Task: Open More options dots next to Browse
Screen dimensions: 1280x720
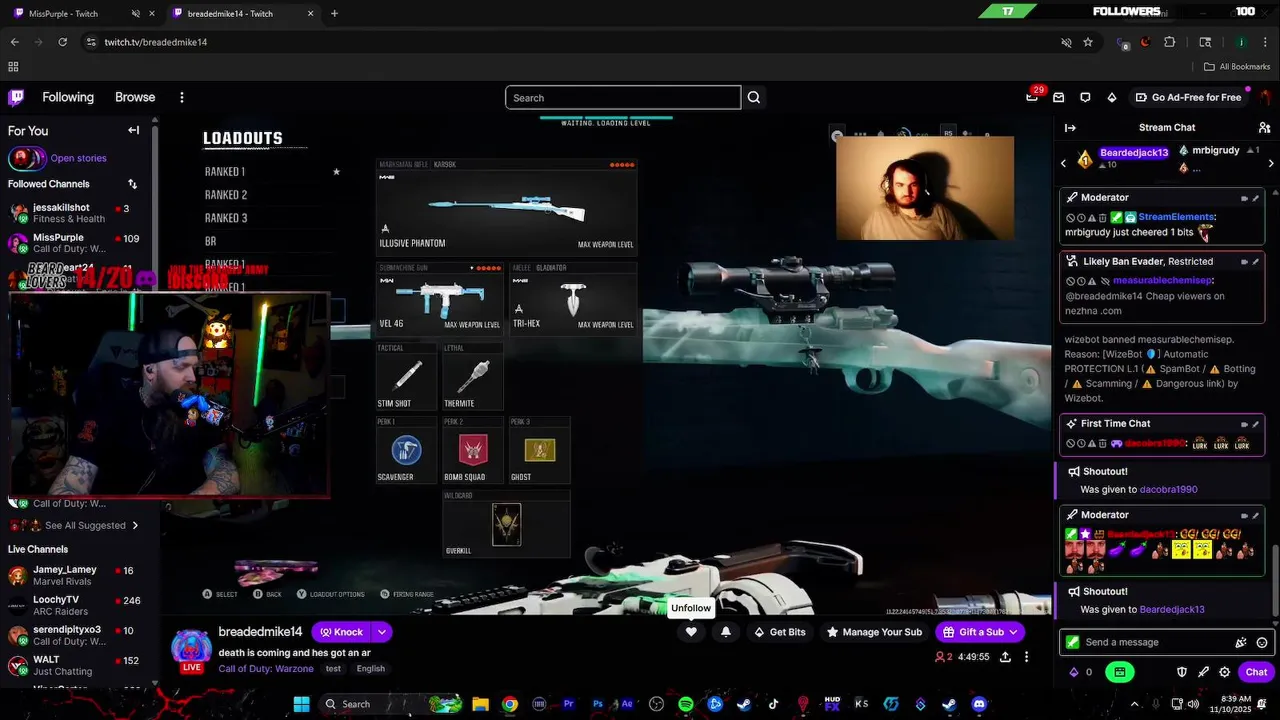Action: tap(182, 97)
